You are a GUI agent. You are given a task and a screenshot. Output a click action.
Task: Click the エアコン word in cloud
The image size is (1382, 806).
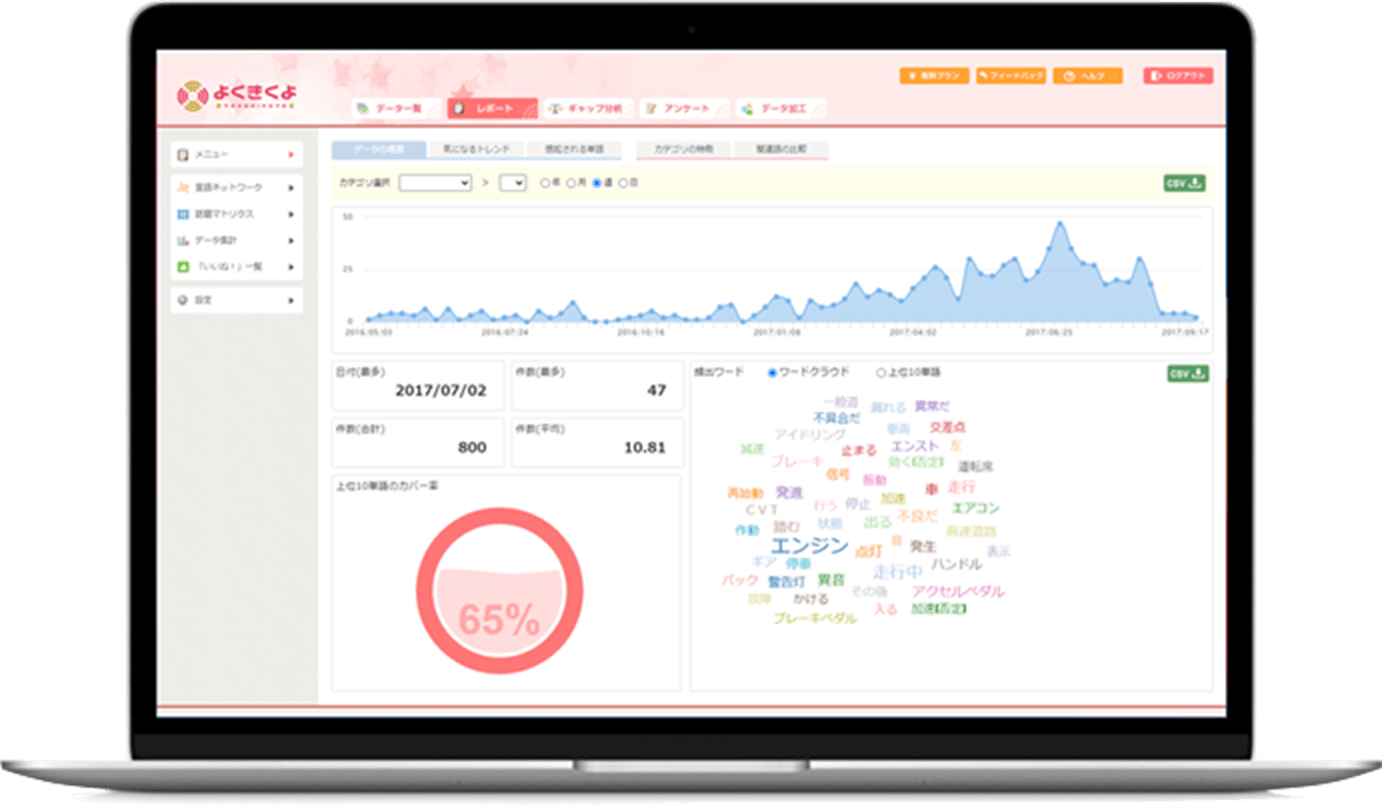(975, 508)
